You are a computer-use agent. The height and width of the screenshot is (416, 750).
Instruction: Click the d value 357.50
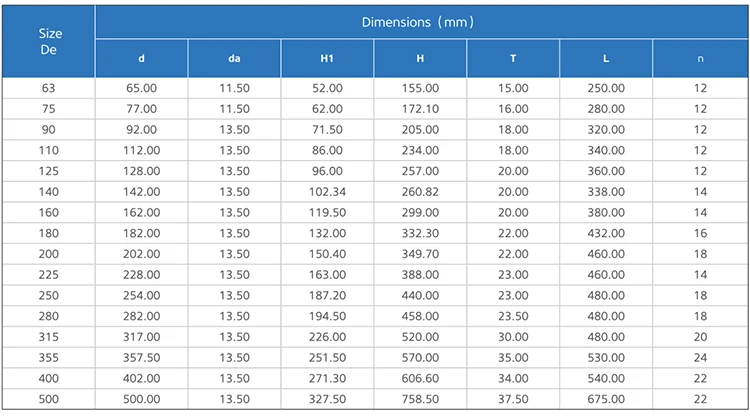point(141,358)
